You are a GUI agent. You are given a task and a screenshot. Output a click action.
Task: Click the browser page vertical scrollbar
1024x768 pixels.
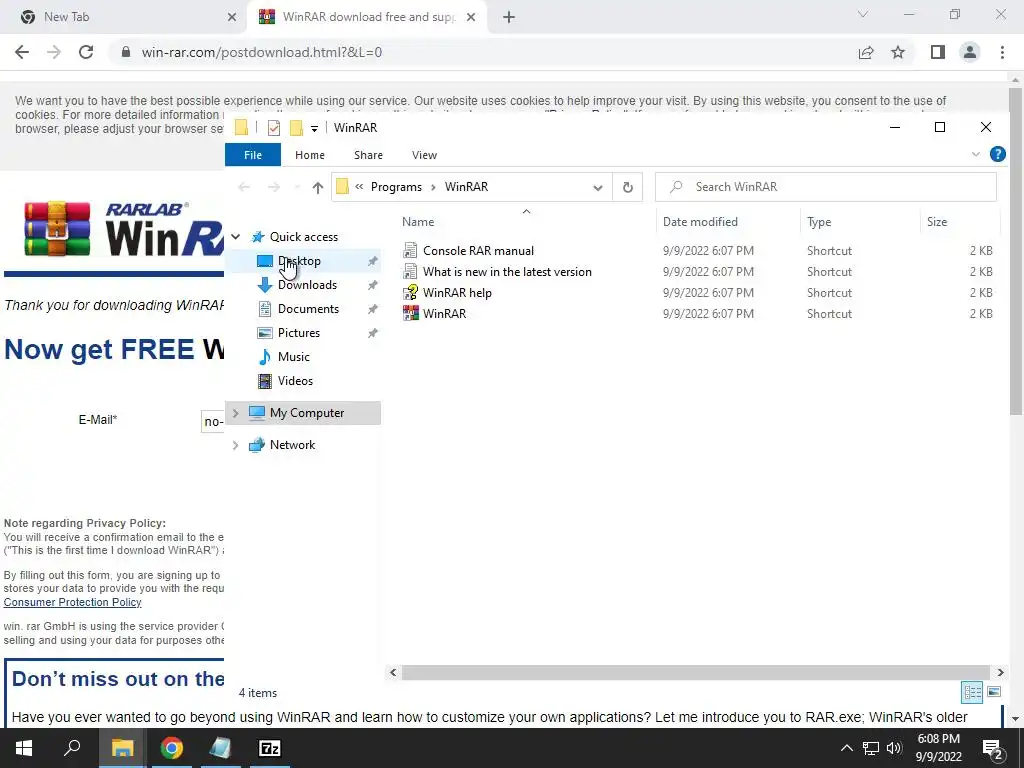(1015, 251)
